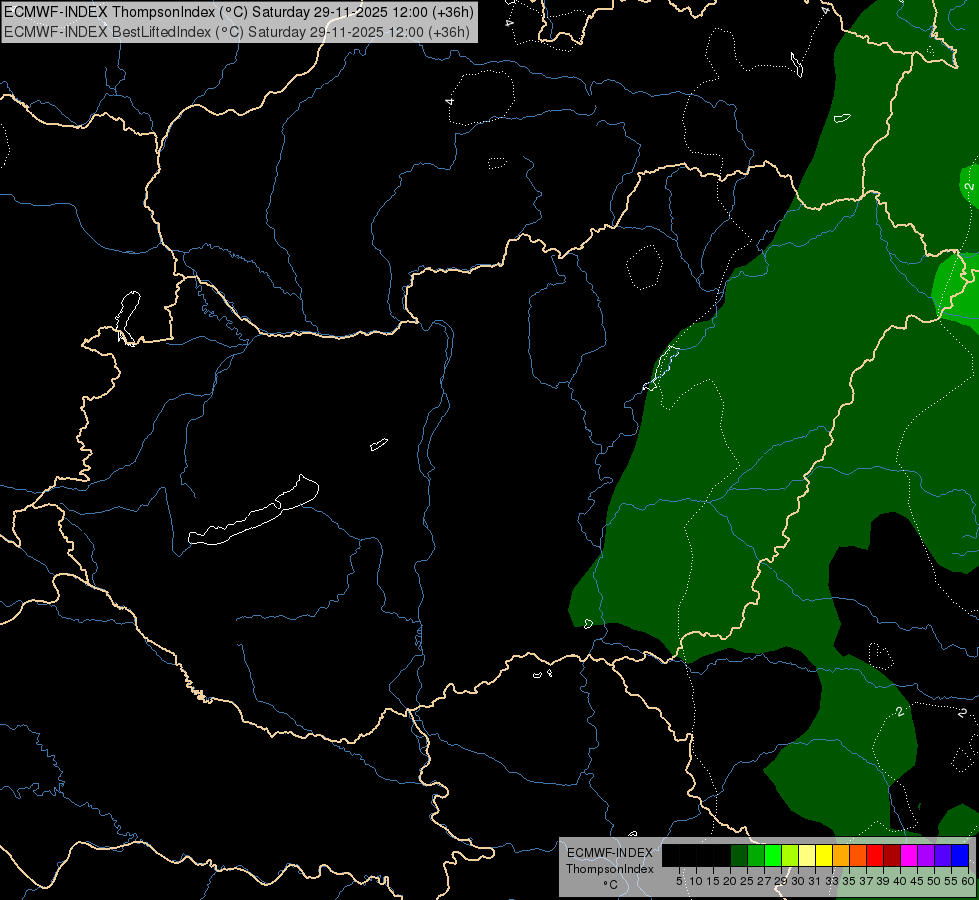Image resolution: width=979 pixels, height=900 pixels.
Task: Click the BestLiftedIndex title line at top
Action: [237, 31]
